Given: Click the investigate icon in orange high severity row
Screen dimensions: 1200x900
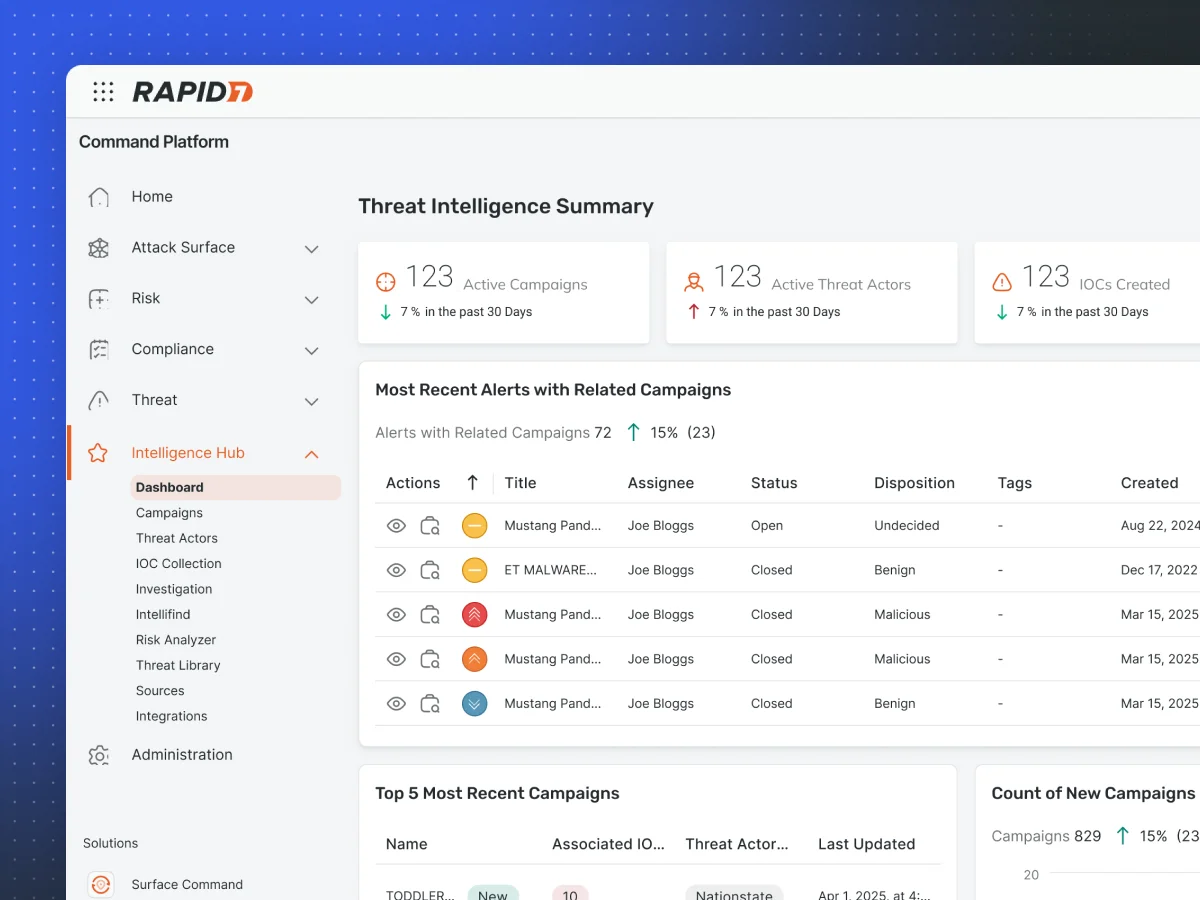Looking at the screenshot, I should coord(430,659).
